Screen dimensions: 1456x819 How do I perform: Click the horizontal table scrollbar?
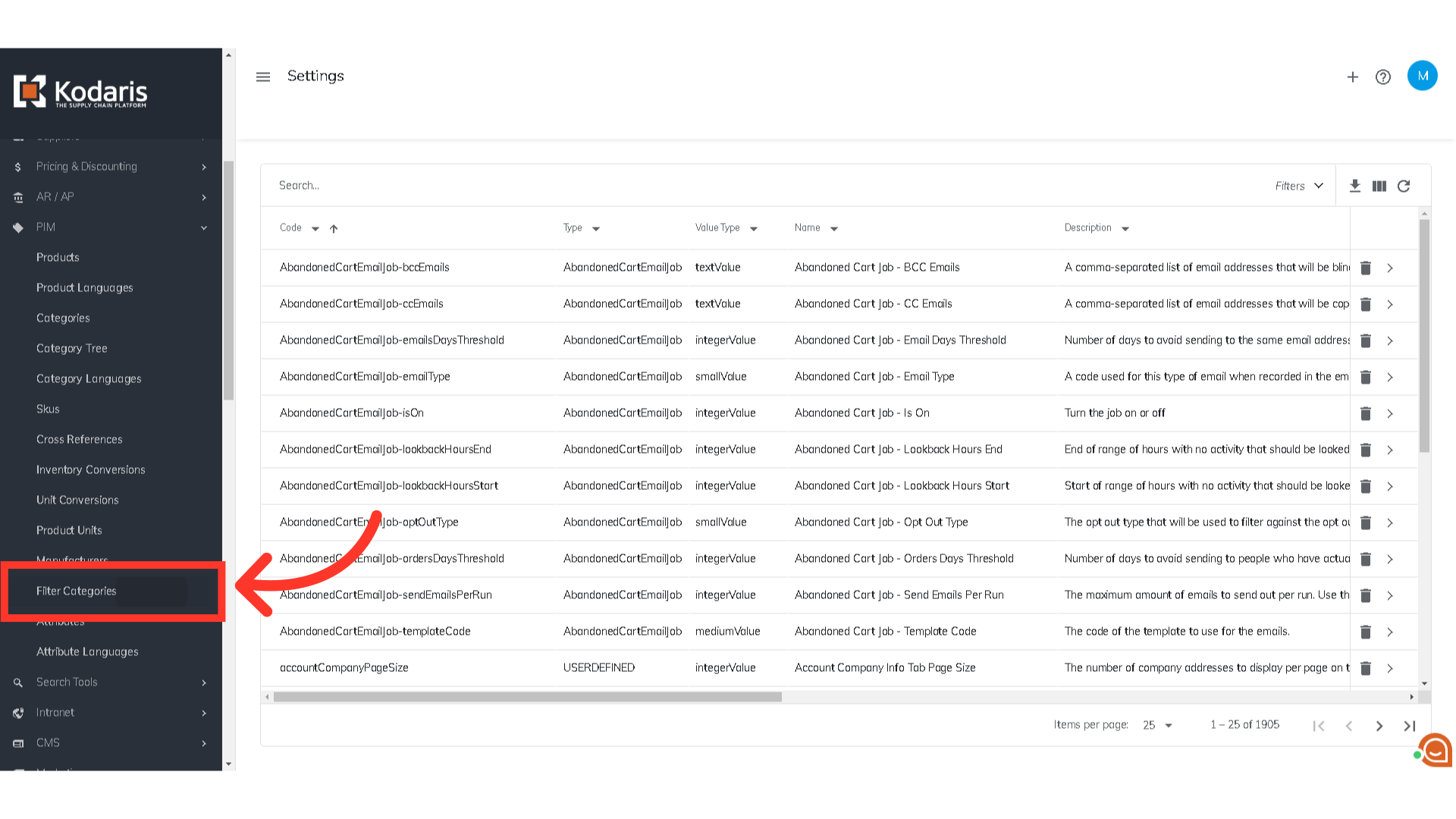pyautogui.click(x=527, y=697)
